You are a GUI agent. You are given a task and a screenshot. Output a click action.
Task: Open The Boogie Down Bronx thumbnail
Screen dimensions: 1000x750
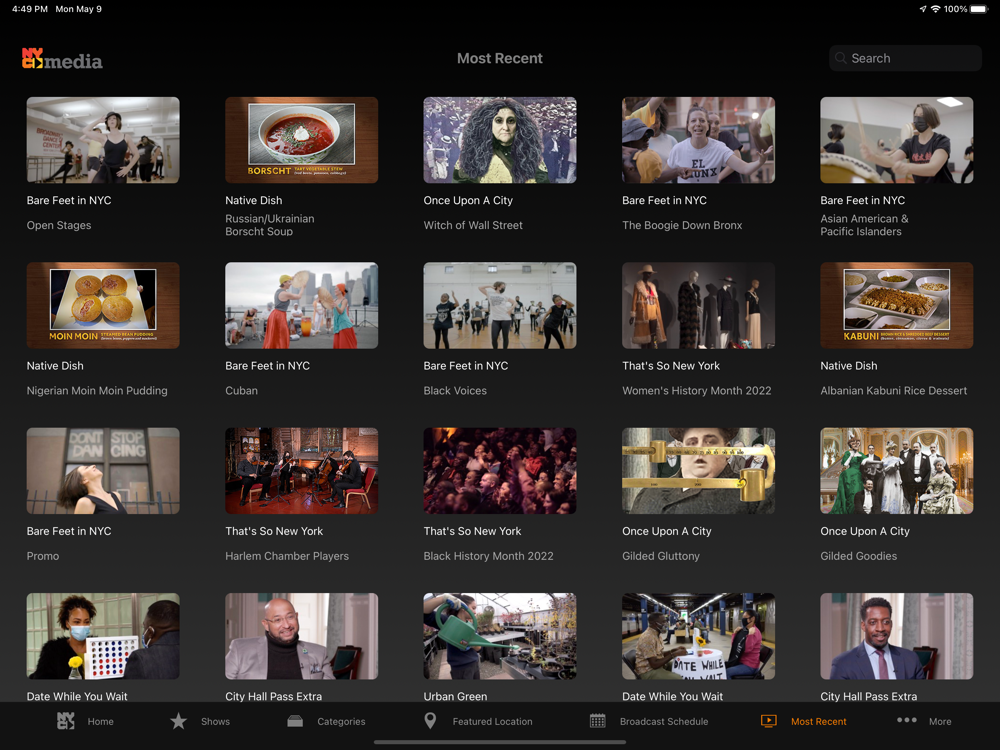pyautogui.click(x=698, y=140)
